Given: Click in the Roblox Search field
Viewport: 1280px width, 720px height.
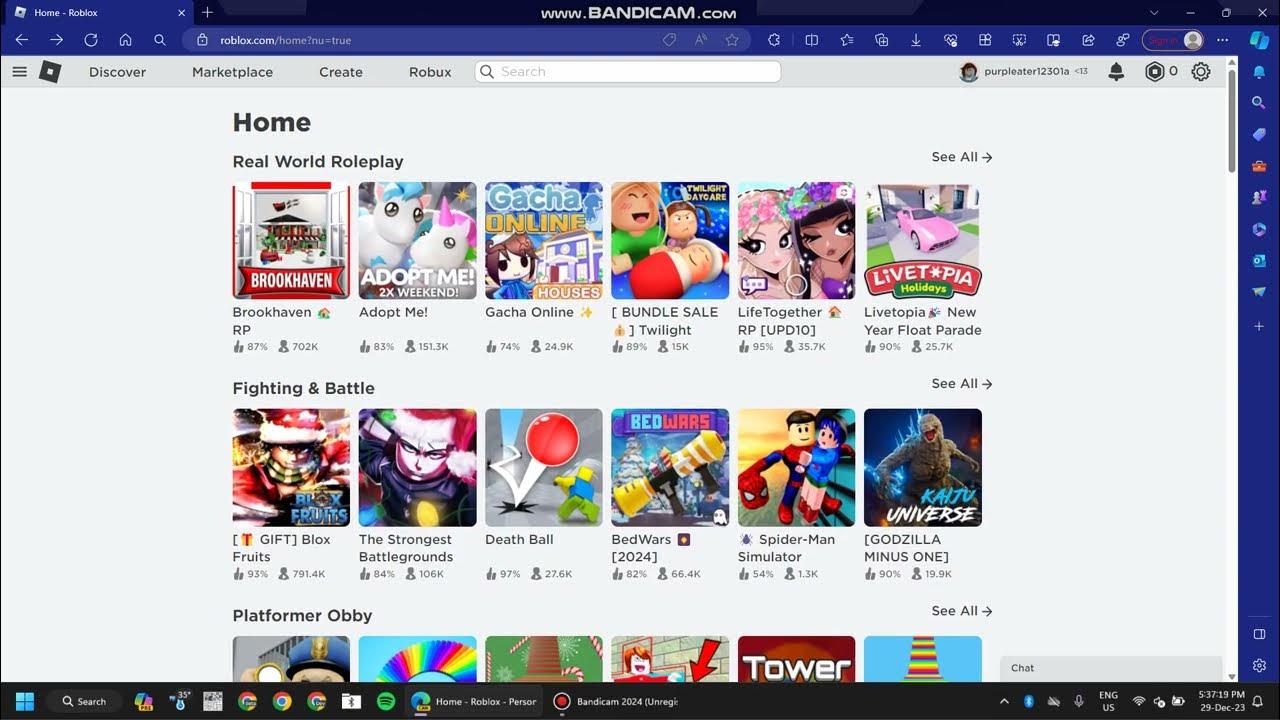Looking at the screenshot, I should [x=628, y=72].
